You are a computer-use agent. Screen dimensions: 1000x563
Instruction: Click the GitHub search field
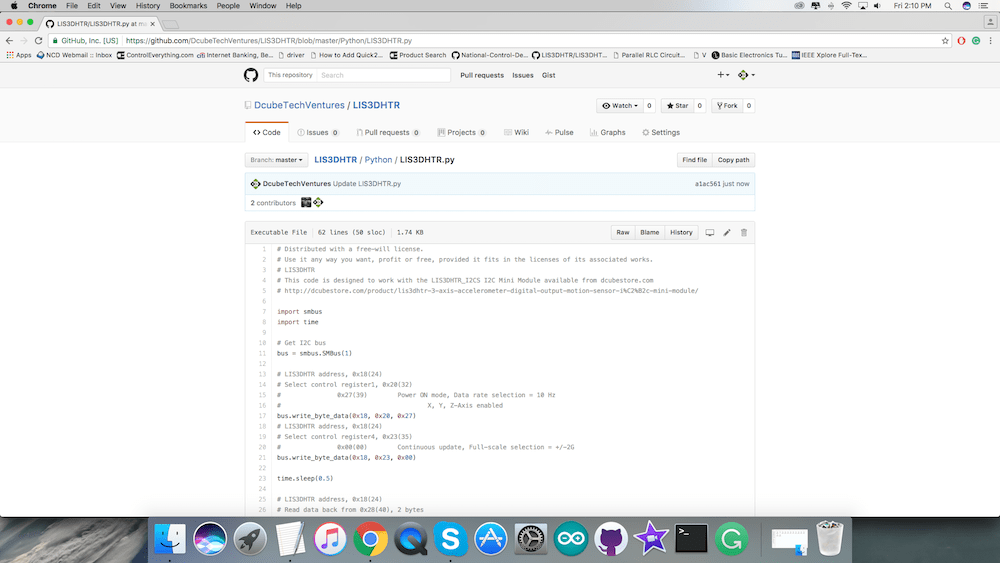(385, 75)
